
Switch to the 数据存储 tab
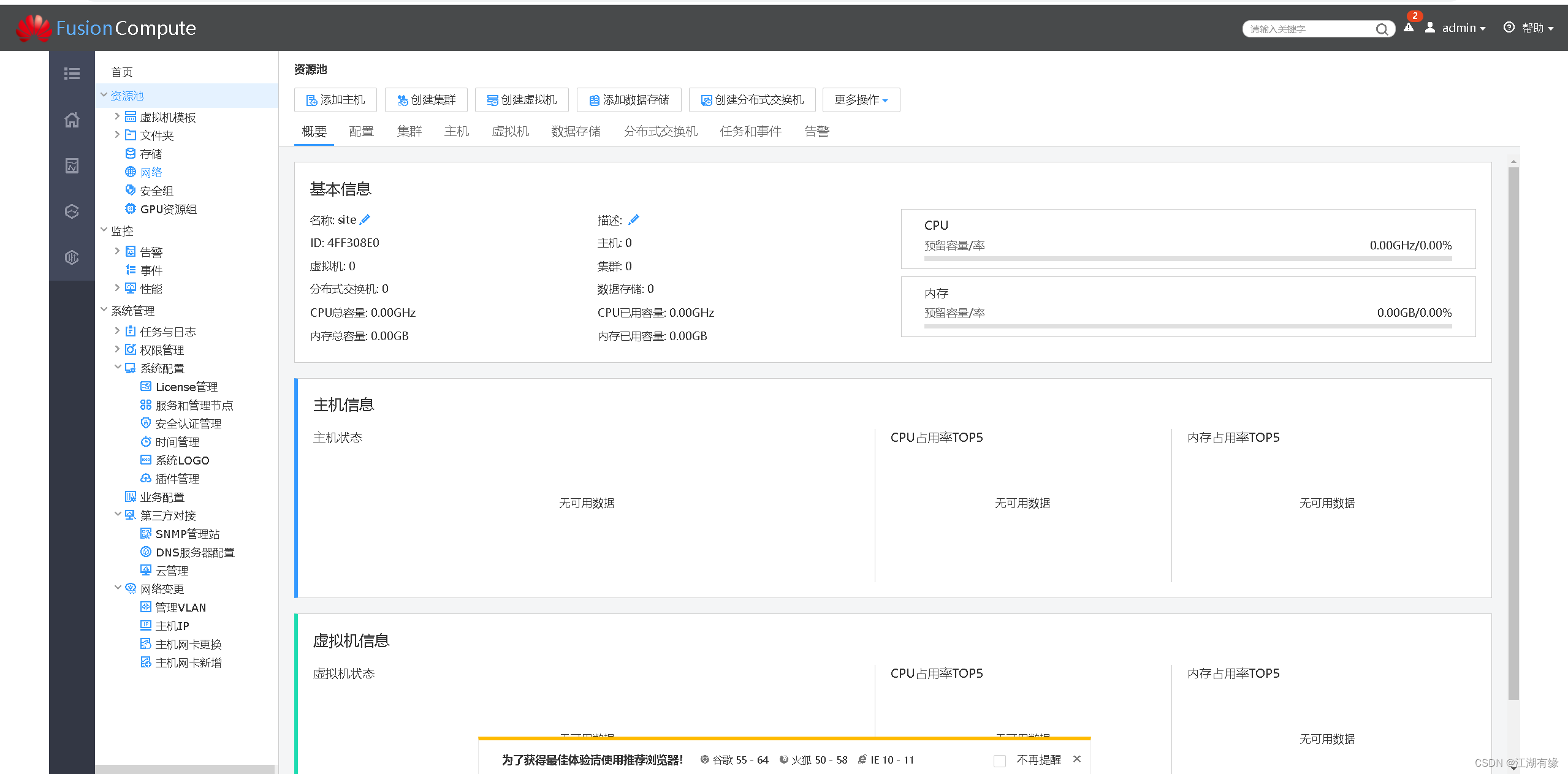click(x=576, y=131)
